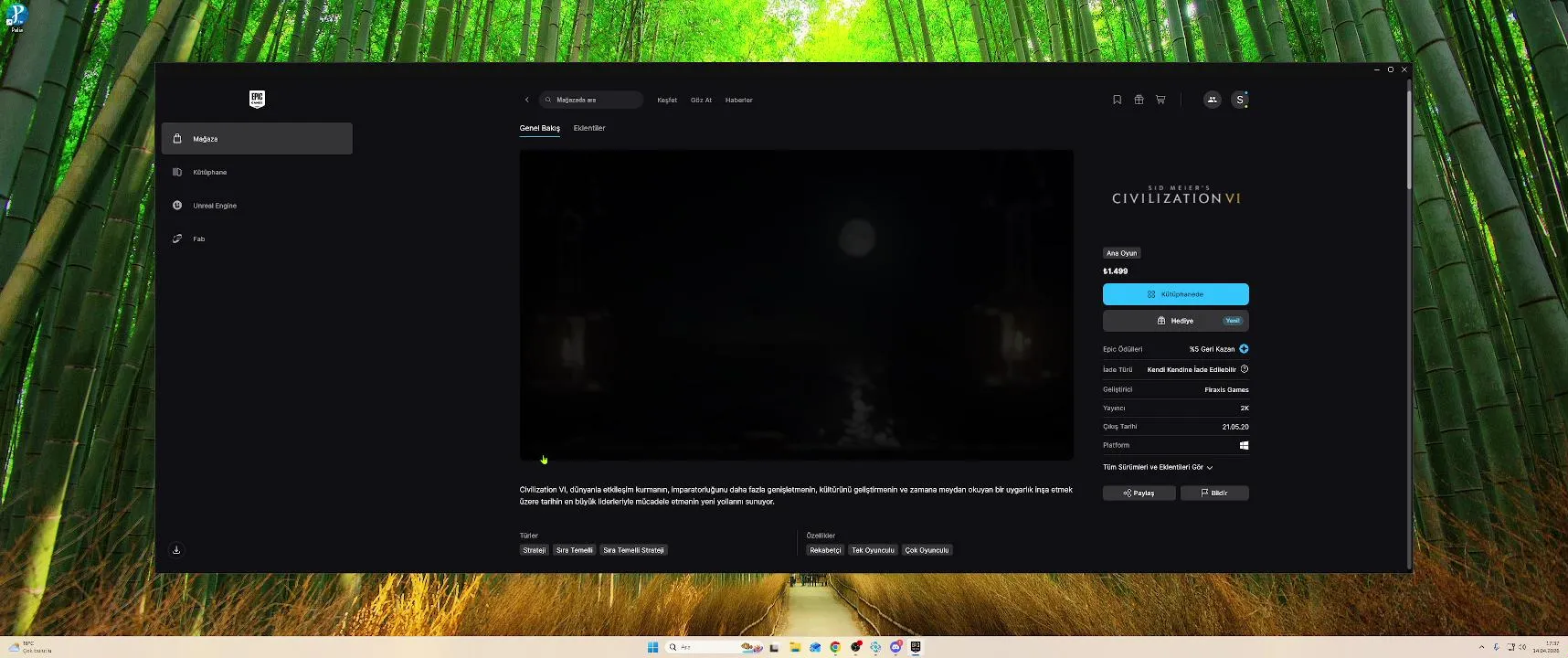Switch to the Eklentiler tab

pyautogui.click(x=589, y=128)
